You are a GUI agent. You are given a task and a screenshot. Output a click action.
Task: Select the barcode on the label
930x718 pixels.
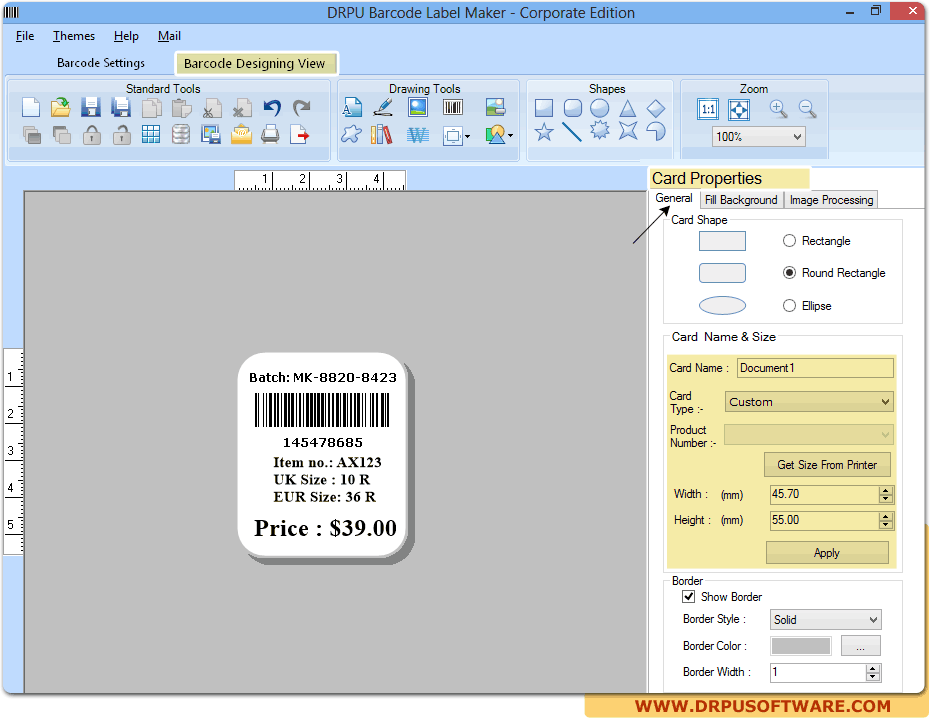coord(322,410)
